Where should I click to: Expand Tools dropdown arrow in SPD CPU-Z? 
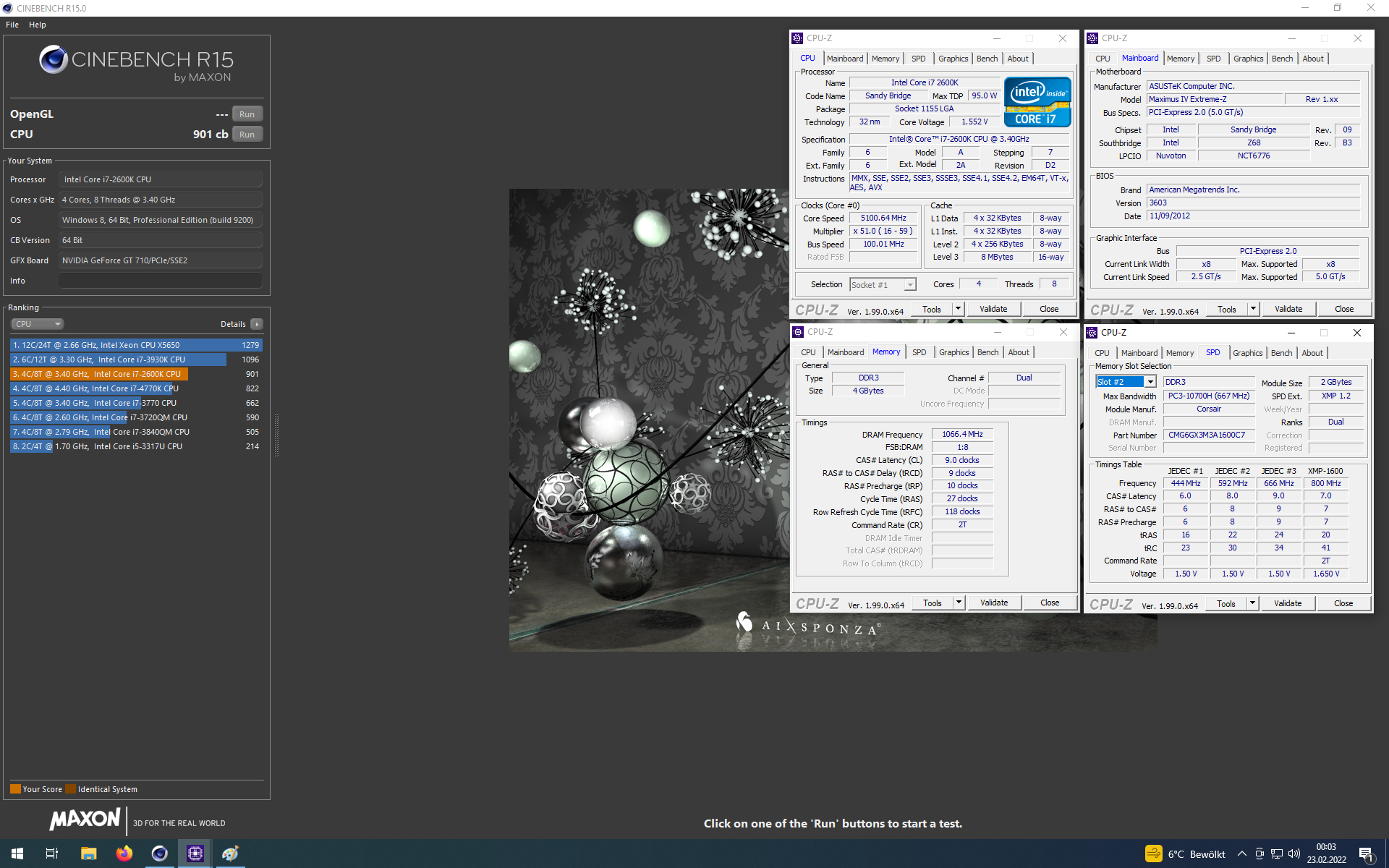coord(1252,603)
